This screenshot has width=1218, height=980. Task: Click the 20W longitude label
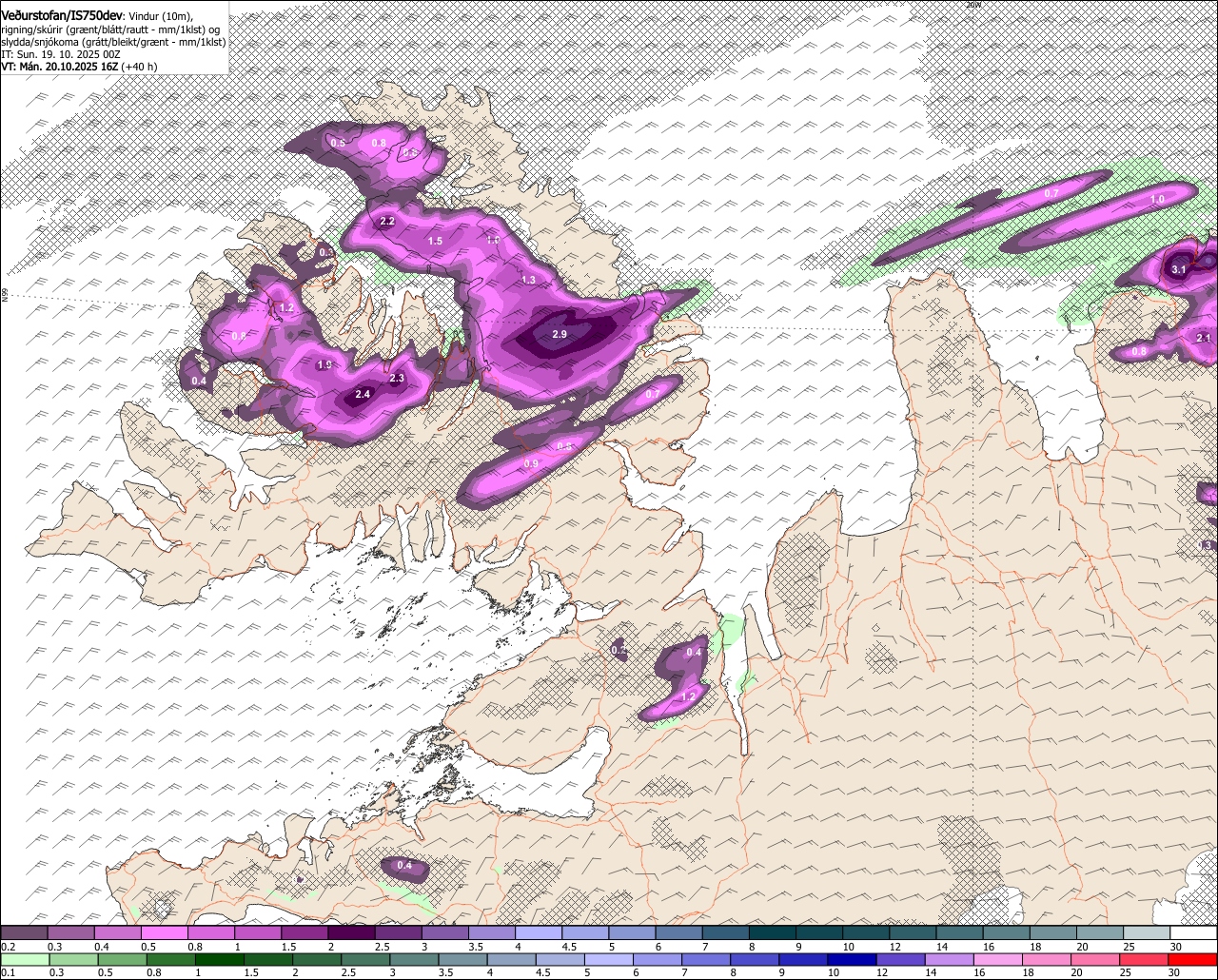click(x=972, y=5)
